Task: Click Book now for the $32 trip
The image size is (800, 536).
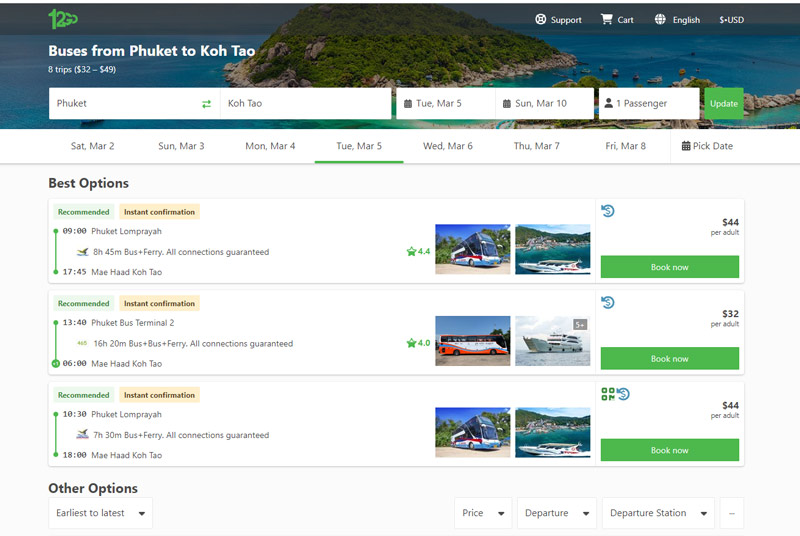Action: (x=669, y=359)
